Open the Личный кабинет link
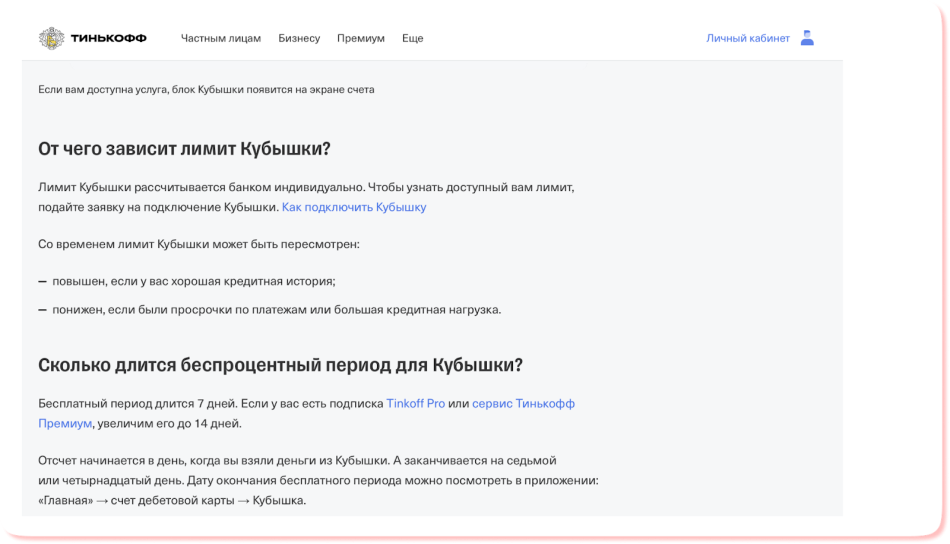950x544 pixels. click(747, 39)
